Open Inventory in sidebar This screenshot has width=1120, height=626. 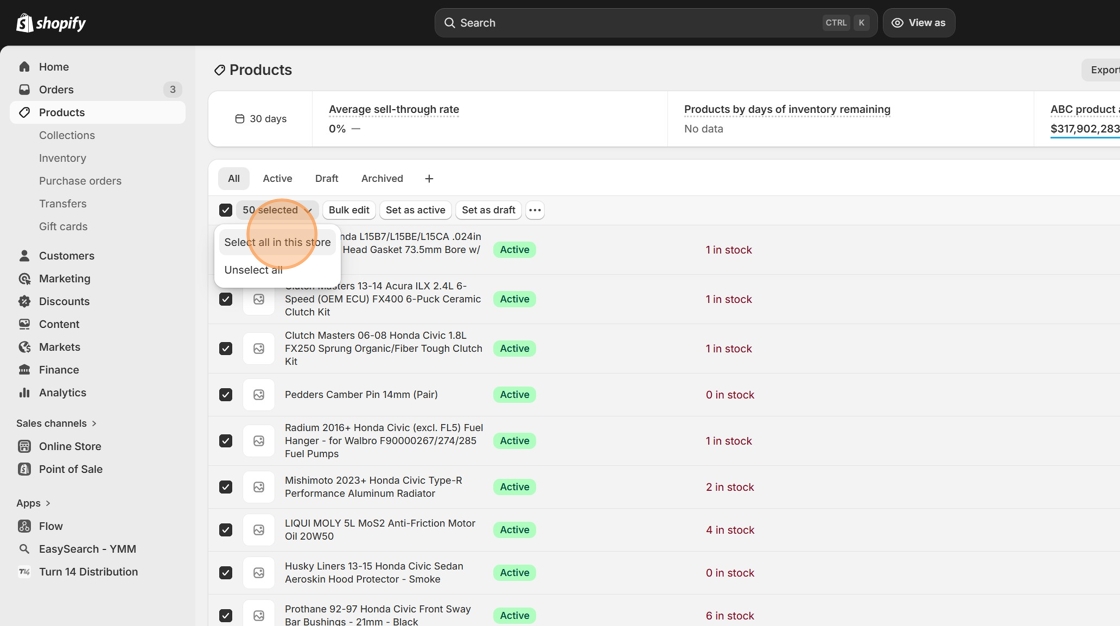[x=62, y=158]
